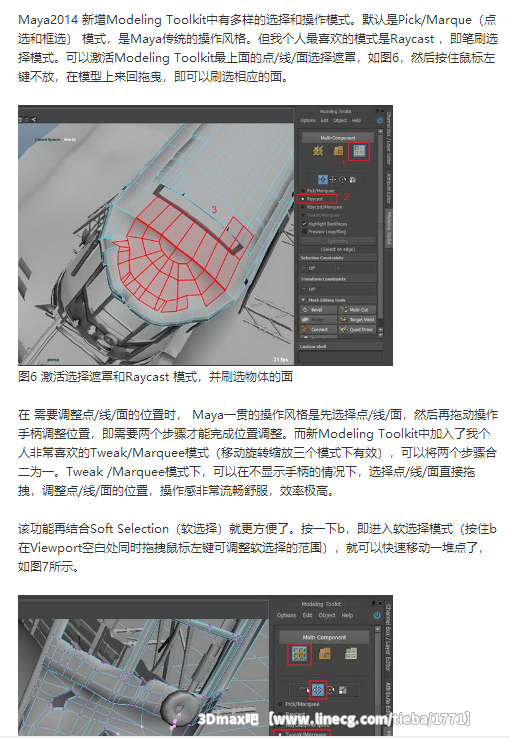Screen dimensions: 510x738
Task: Click the Target Weld tool in figure 6
Action: coord(357,320)
